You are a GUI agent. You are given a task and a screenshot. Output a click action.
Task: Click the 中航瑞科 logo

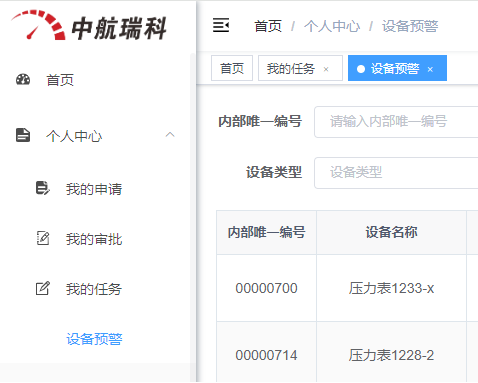click(x=89, y=26)
